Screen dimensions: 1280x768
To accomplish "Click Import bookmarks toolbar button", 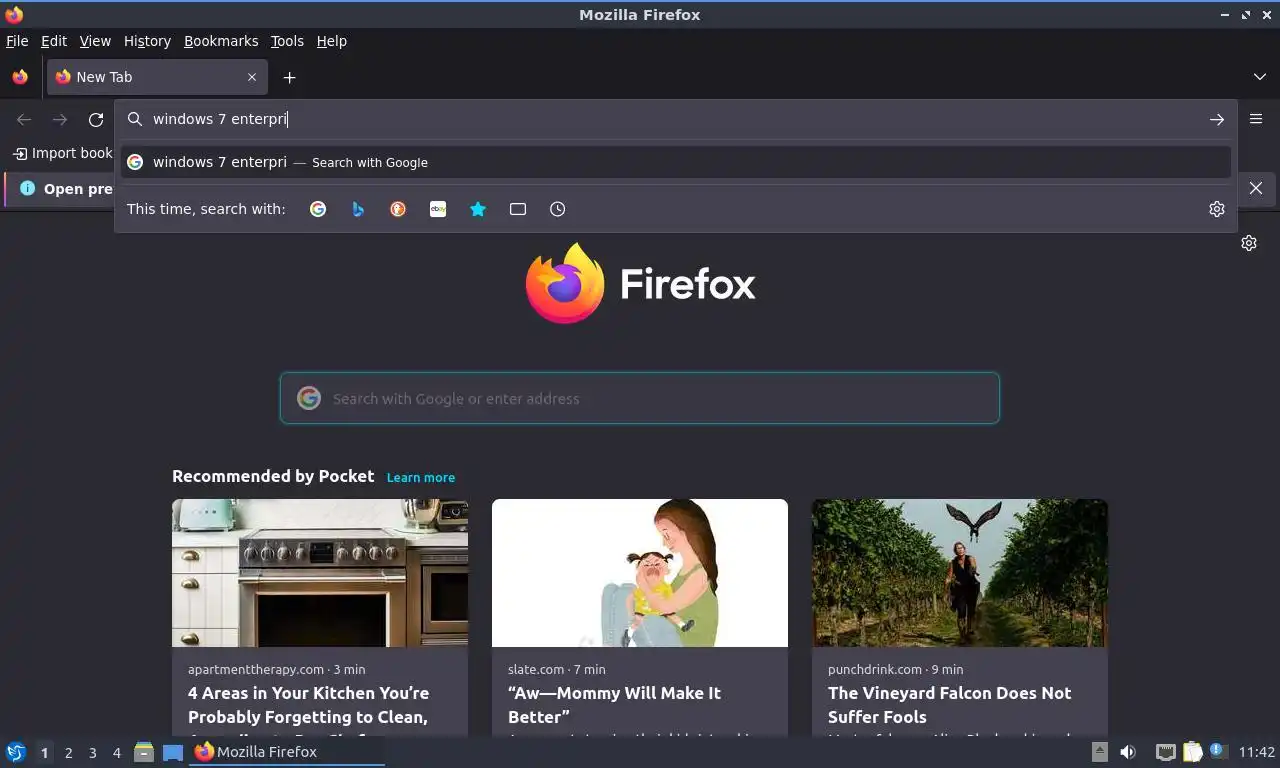I will click(62, 153).
